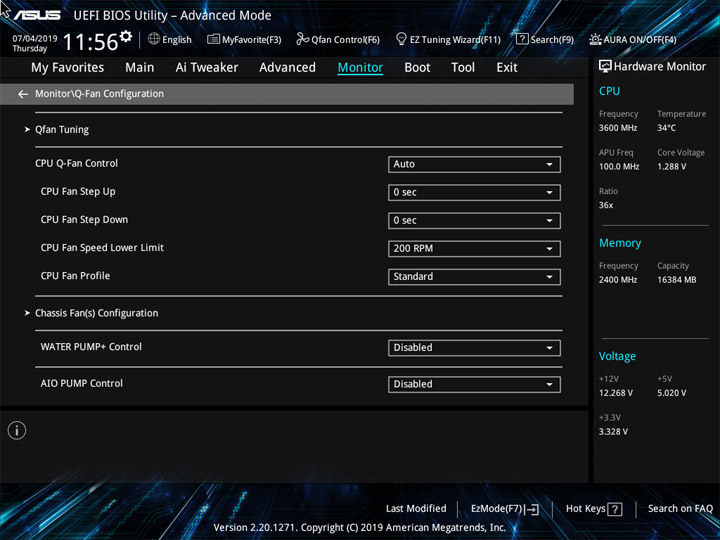Select the Monitor tab

[360, 68]
